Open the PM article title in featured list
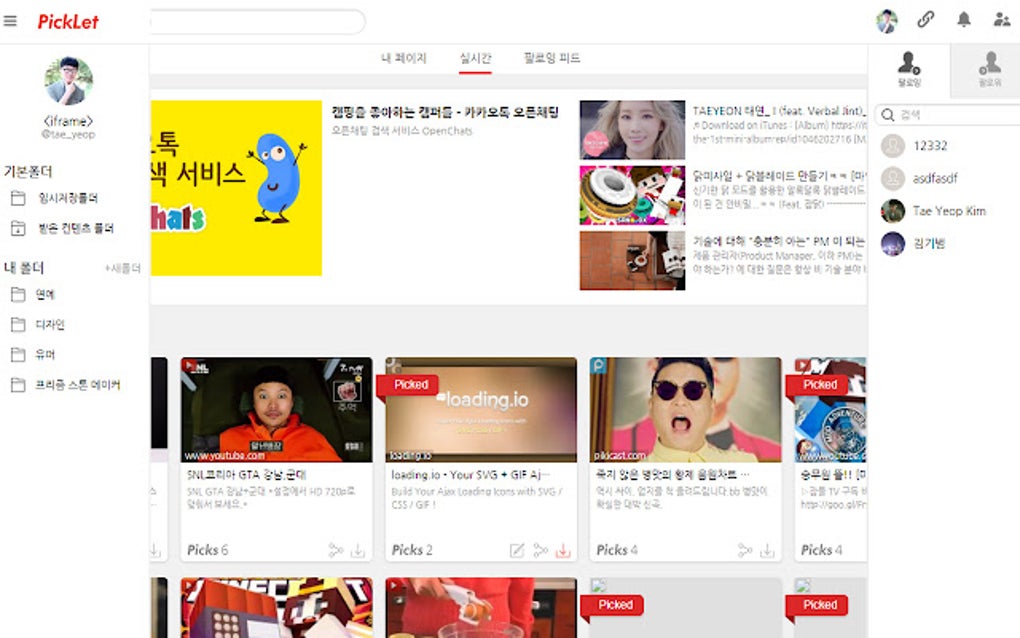This screenshot has width=1020, height=638. 779,241
